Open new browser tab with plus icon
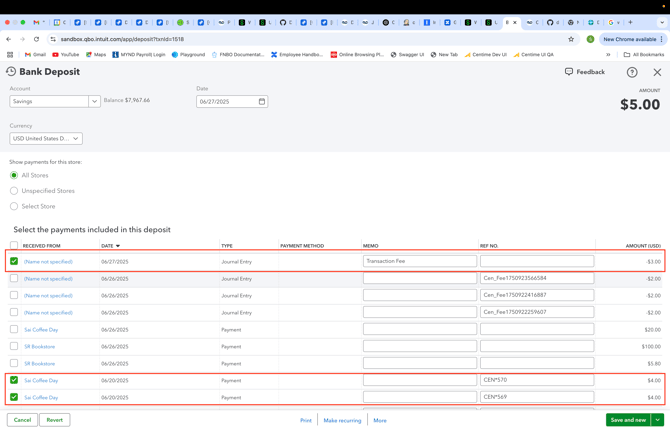This screenshot has height=433, width=670. 630,22
